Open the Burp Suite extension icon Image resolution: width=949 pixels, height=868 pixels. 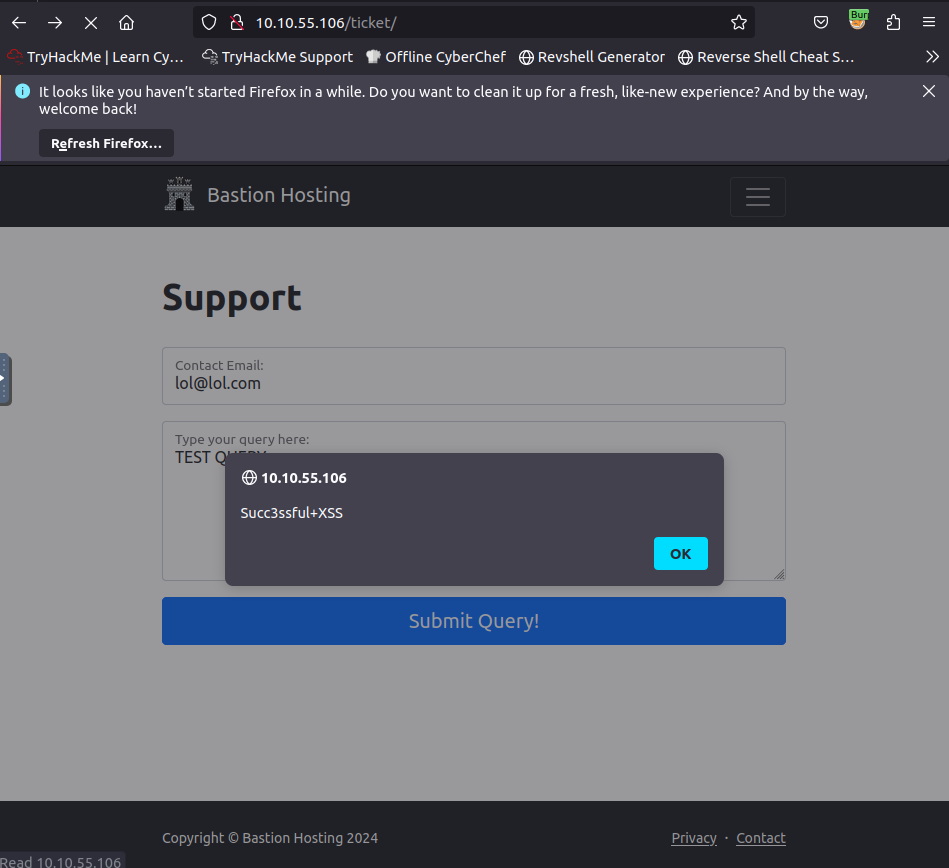[857, 21]
